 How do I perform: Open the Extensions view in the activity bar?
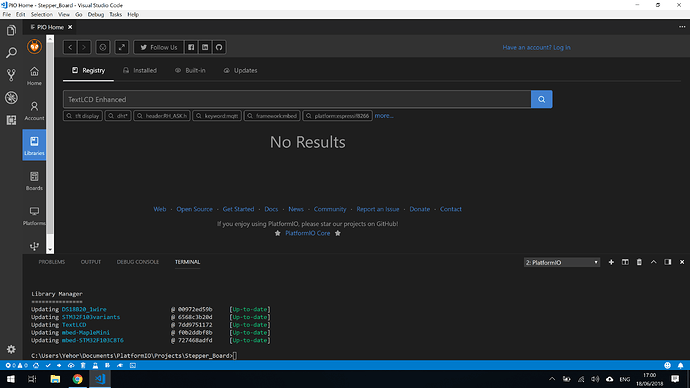tap(11, 120)
